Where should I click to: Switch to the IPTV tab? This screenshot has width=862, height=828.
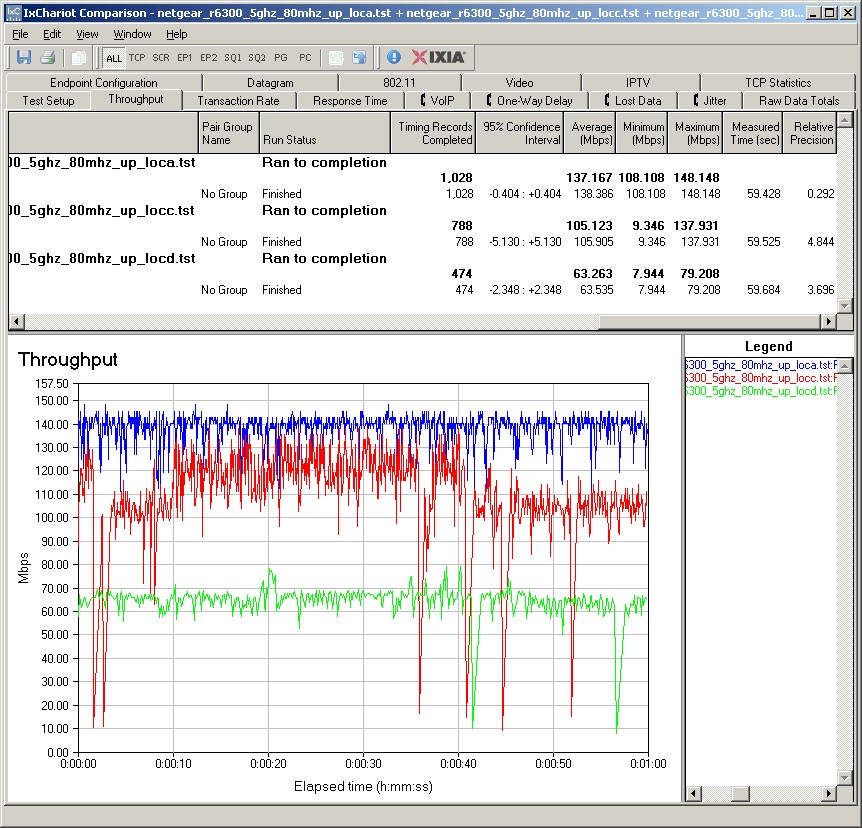638,82
